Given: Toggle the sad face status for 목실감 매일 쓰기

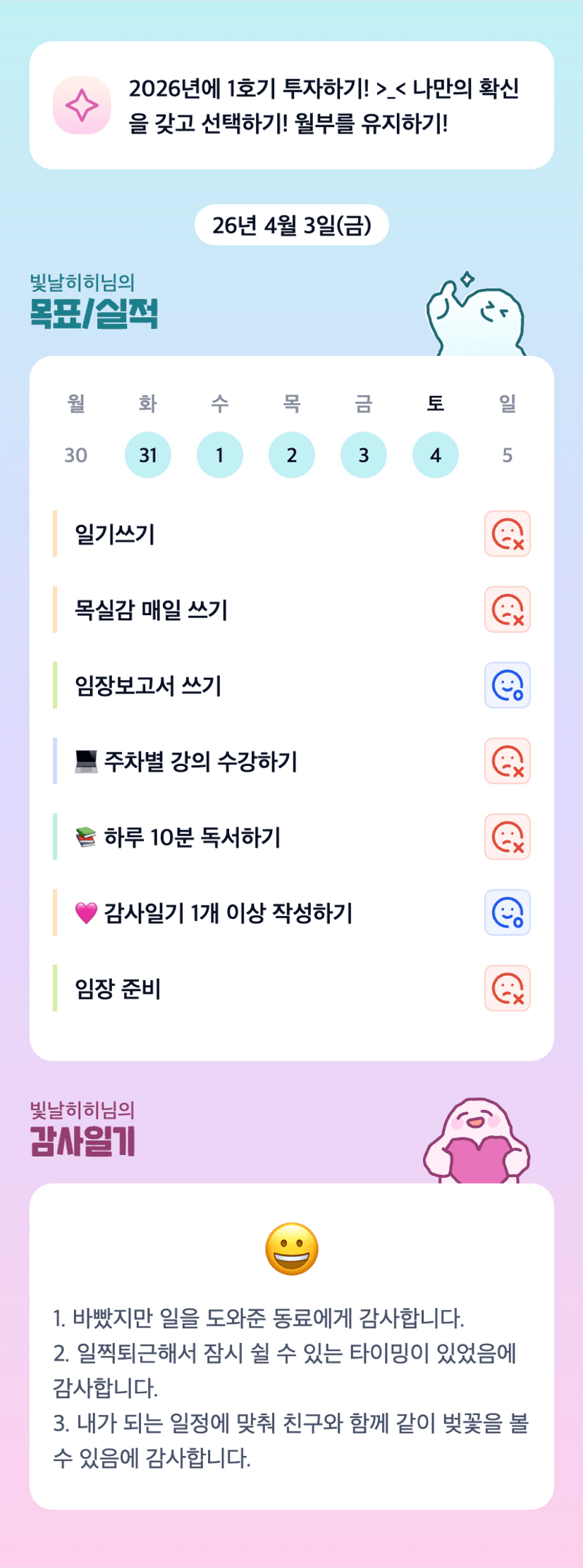Looking at the screenshot, I should point(507,610).
